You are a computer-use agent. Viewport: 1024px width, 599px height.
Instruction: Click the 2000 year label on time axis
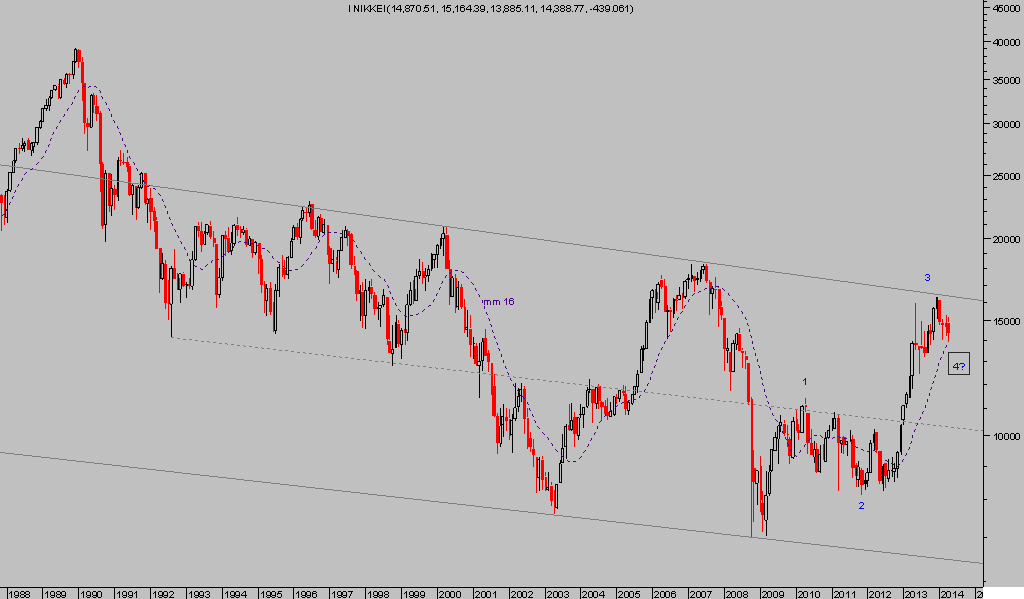coord(449,592)
